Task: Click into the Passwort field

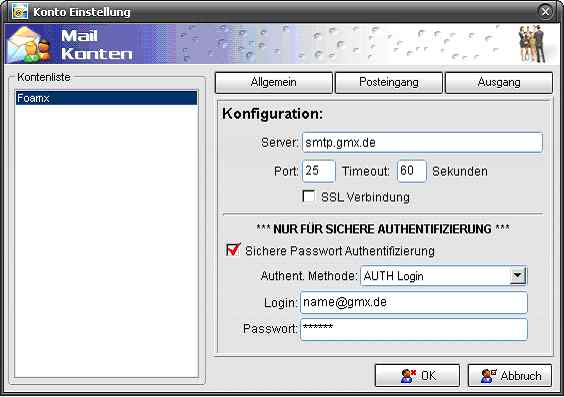Action: (414, 329)
